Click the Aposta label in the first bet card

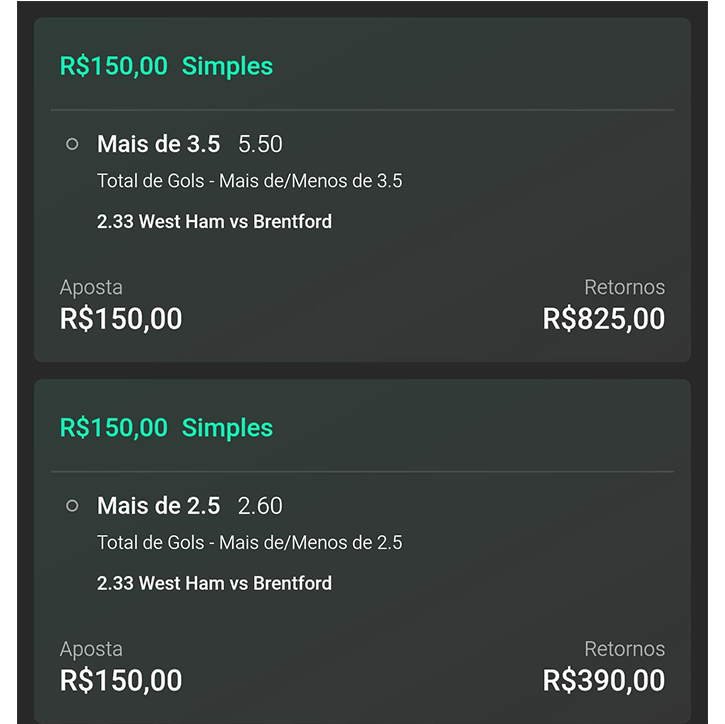click(x=91, y=287)
